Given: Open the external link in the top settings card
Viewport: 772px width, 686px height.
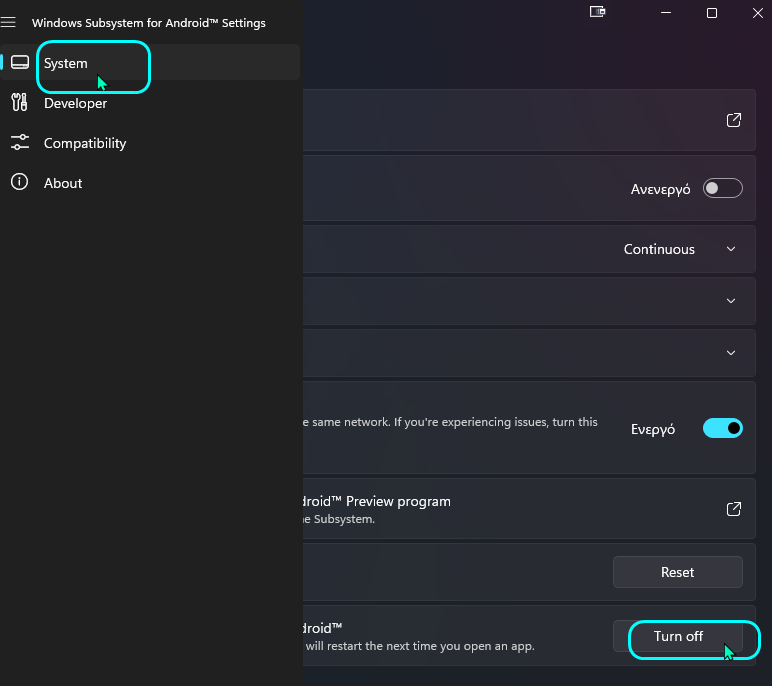Looking at the screenshot, I should coord(734,120).
